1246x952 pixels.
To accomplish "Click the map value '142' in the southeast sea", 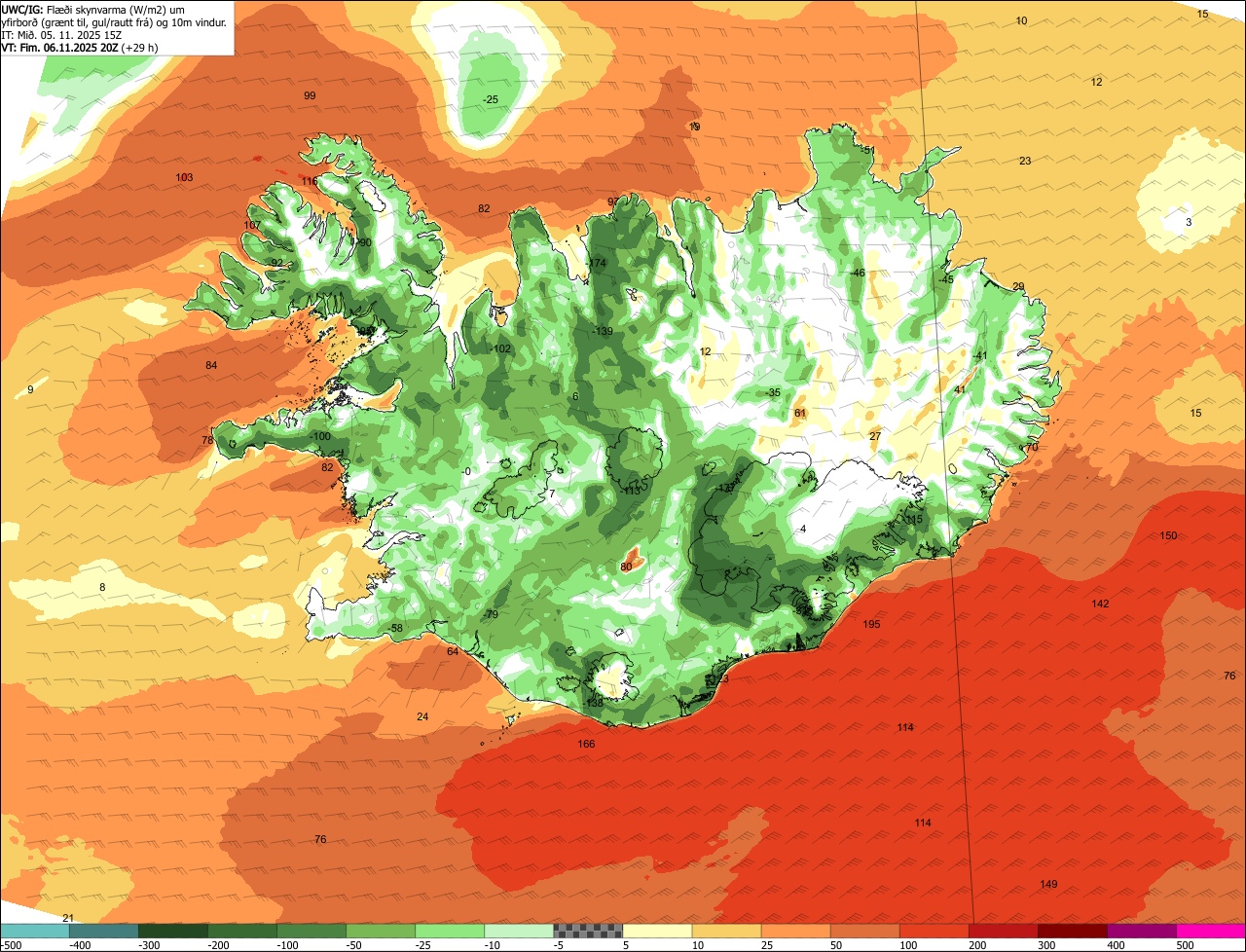I will point(1100,604).
